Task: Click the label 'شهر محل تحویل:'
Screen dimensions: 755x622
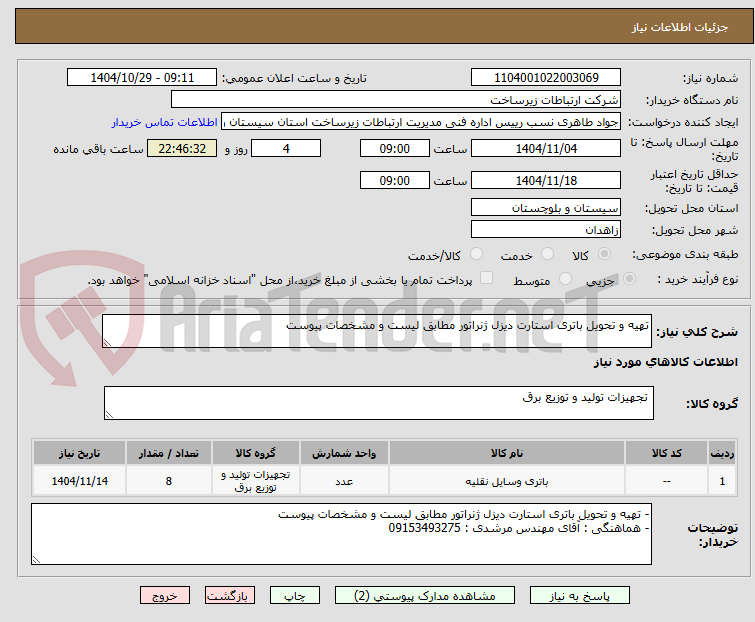Action: coord(695,230)
